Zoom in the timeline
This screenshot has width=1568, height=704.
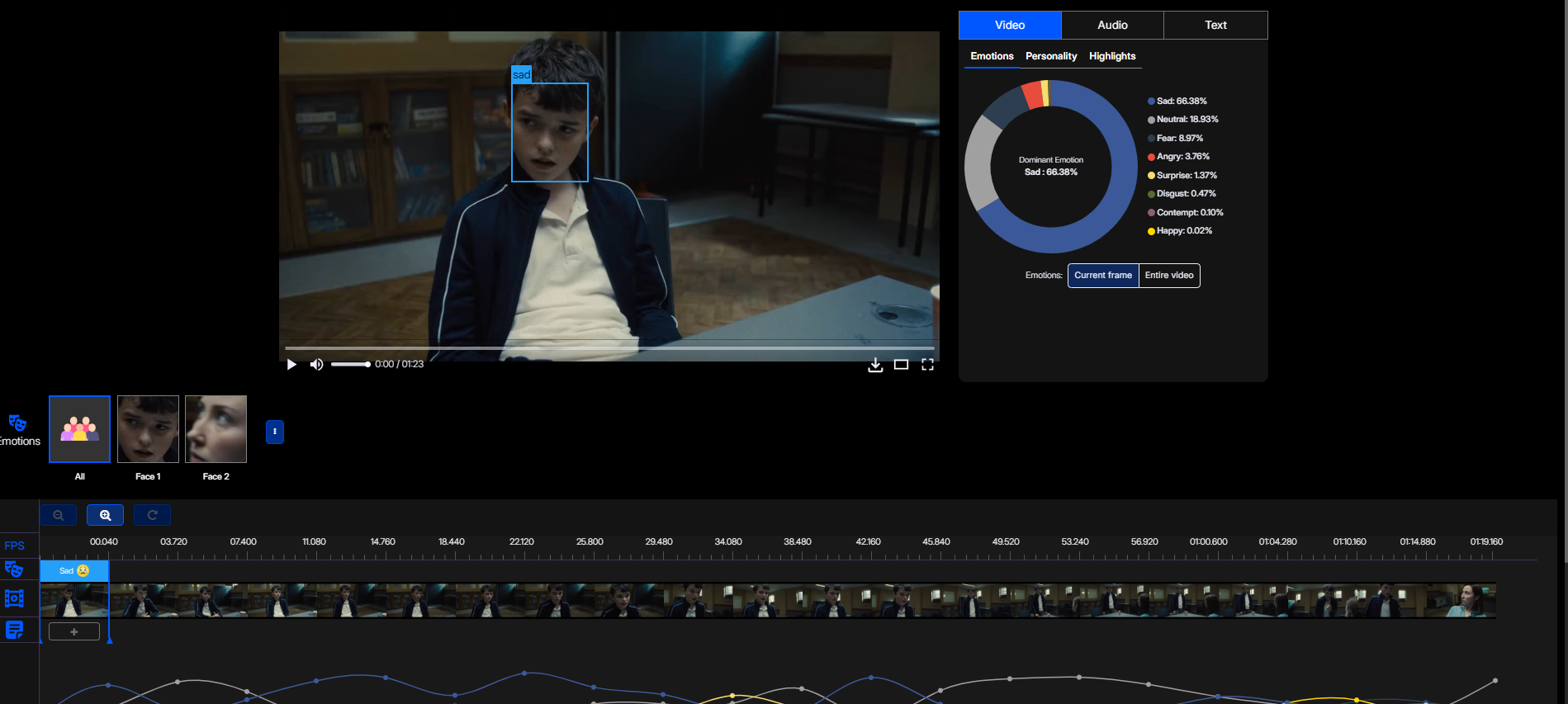coord(105,515)
